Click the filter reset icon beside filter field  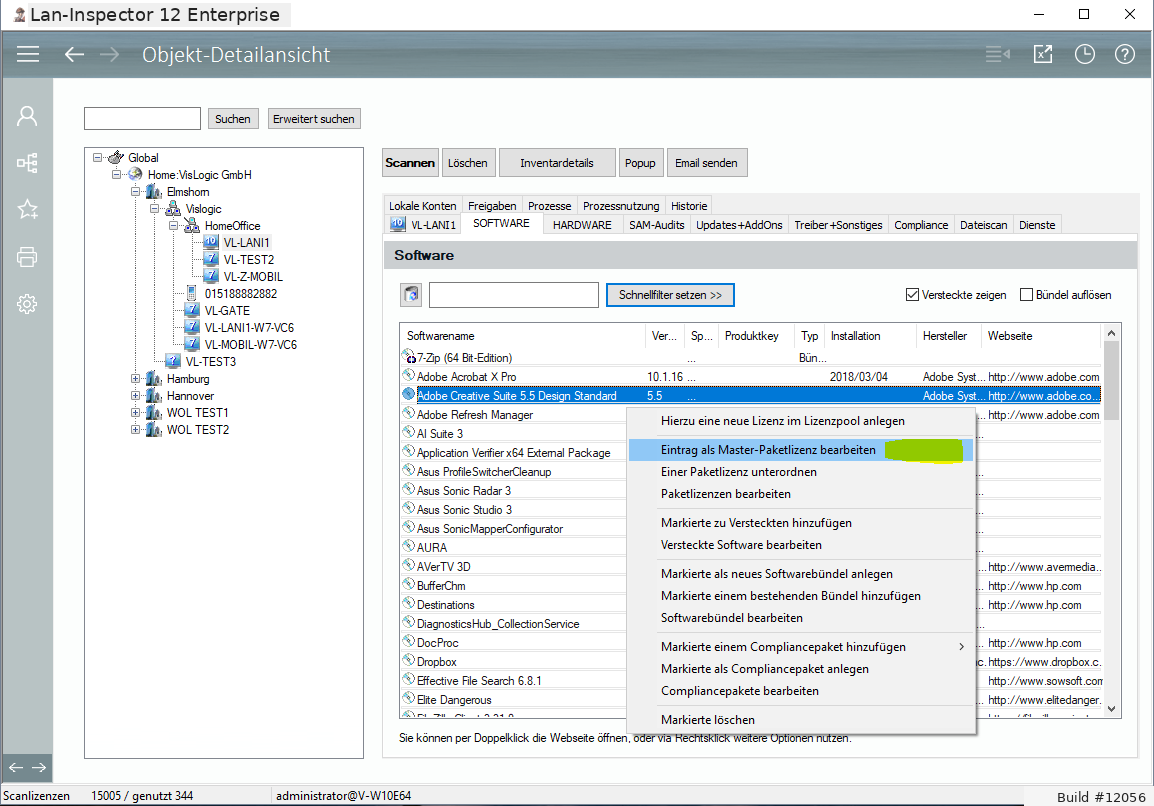pos(411,295)
